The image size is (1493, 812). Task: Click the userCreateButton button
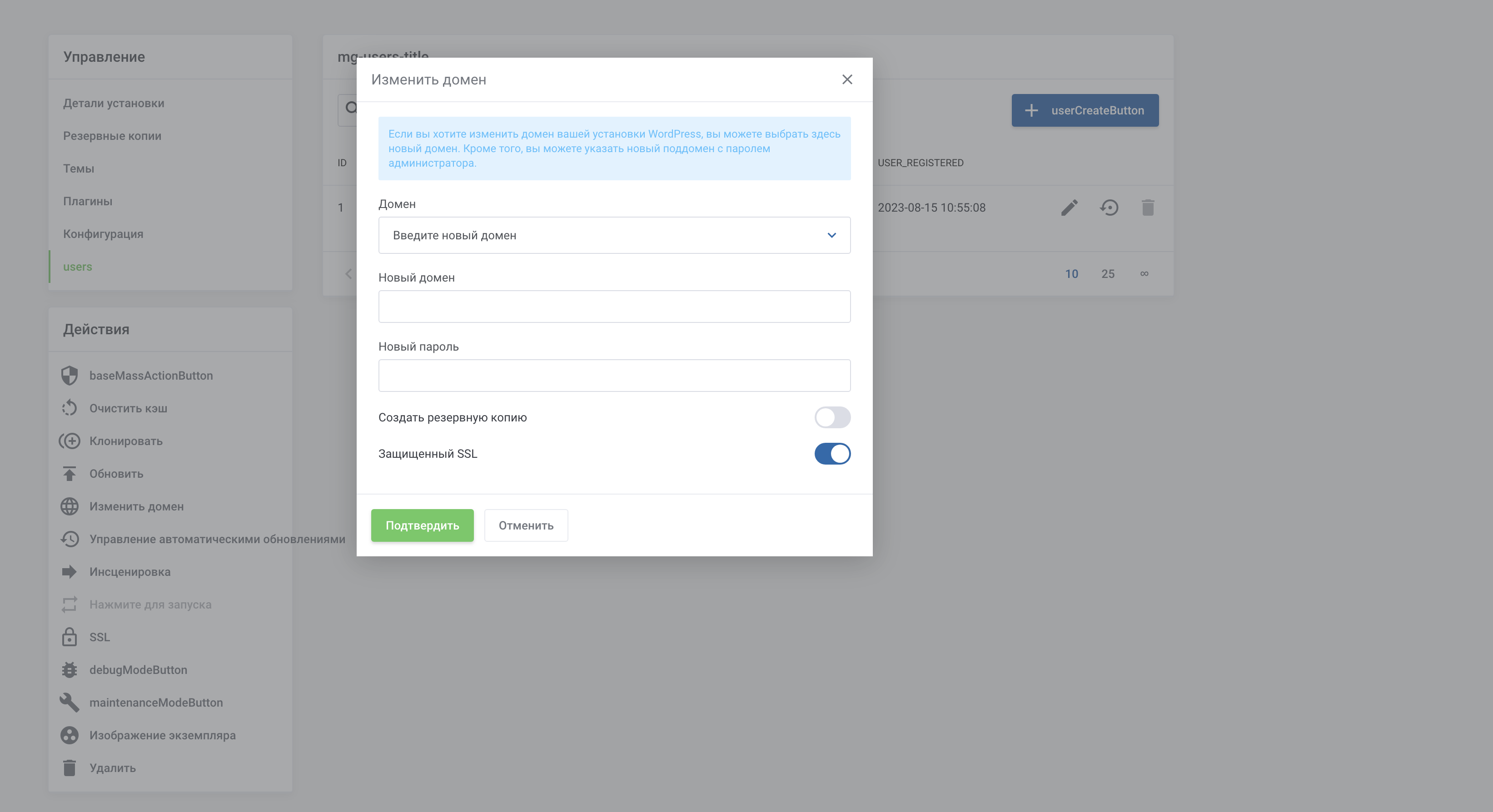coord(1085,110)
